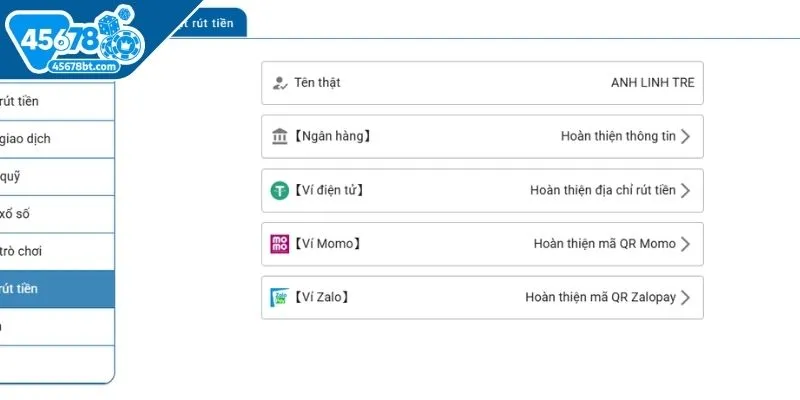800x400 pixels.
Task: Select the highlighted rút tiền sidebar item
Action: [57, 289]
